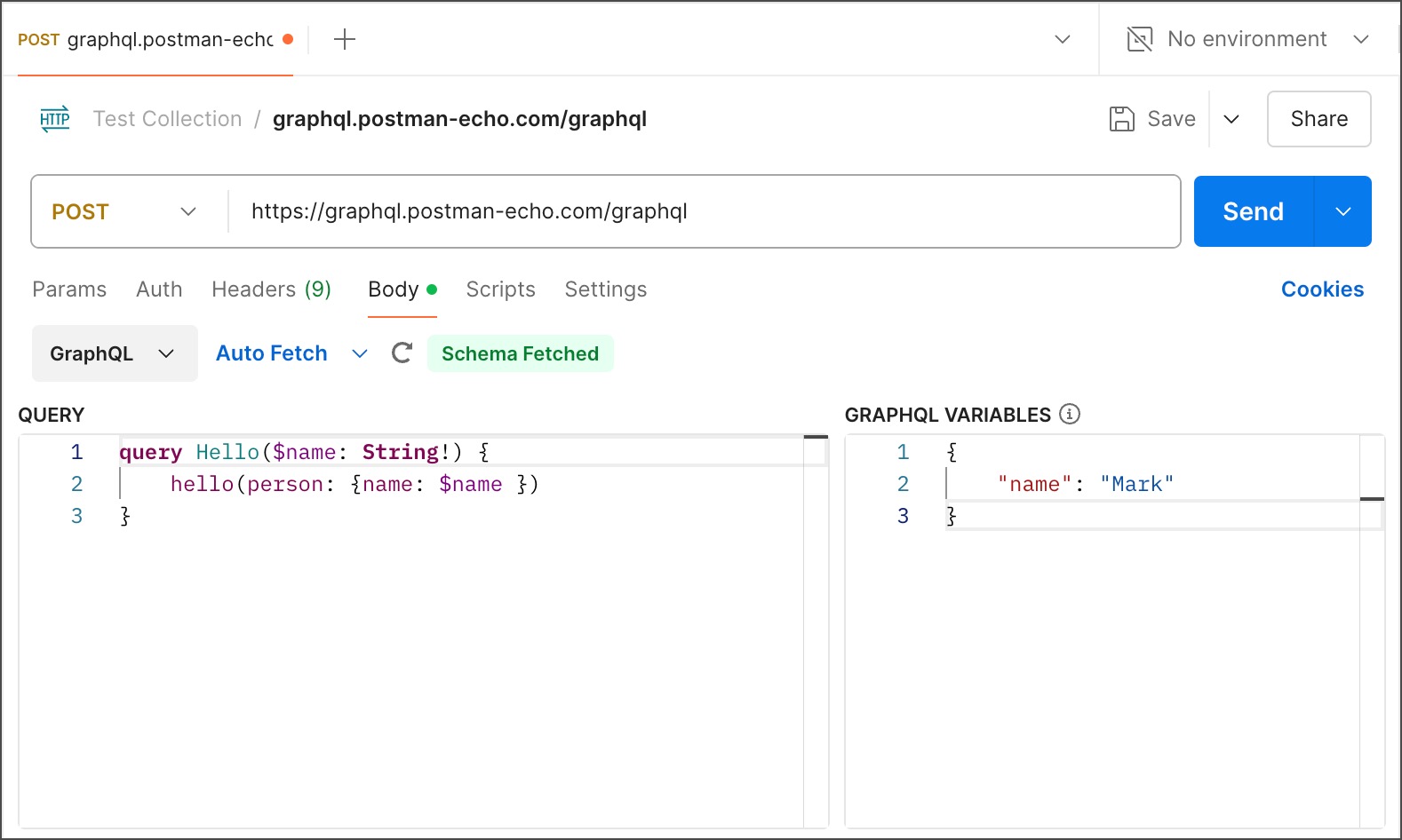The image size is (1402, 840).
Task: Open the tab list chevron dropdown
Action: coord(1063,39)
